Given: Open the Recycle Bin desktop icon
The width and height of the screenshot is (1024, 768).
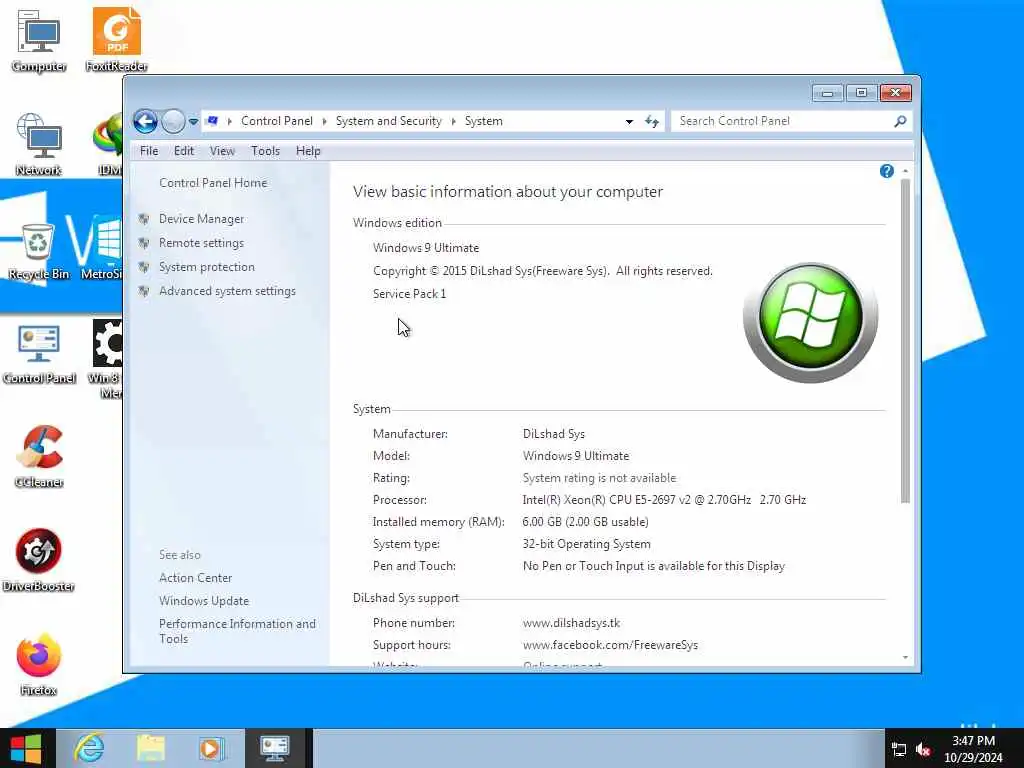Looking at the screenshot, I should [x=38, y=251].
